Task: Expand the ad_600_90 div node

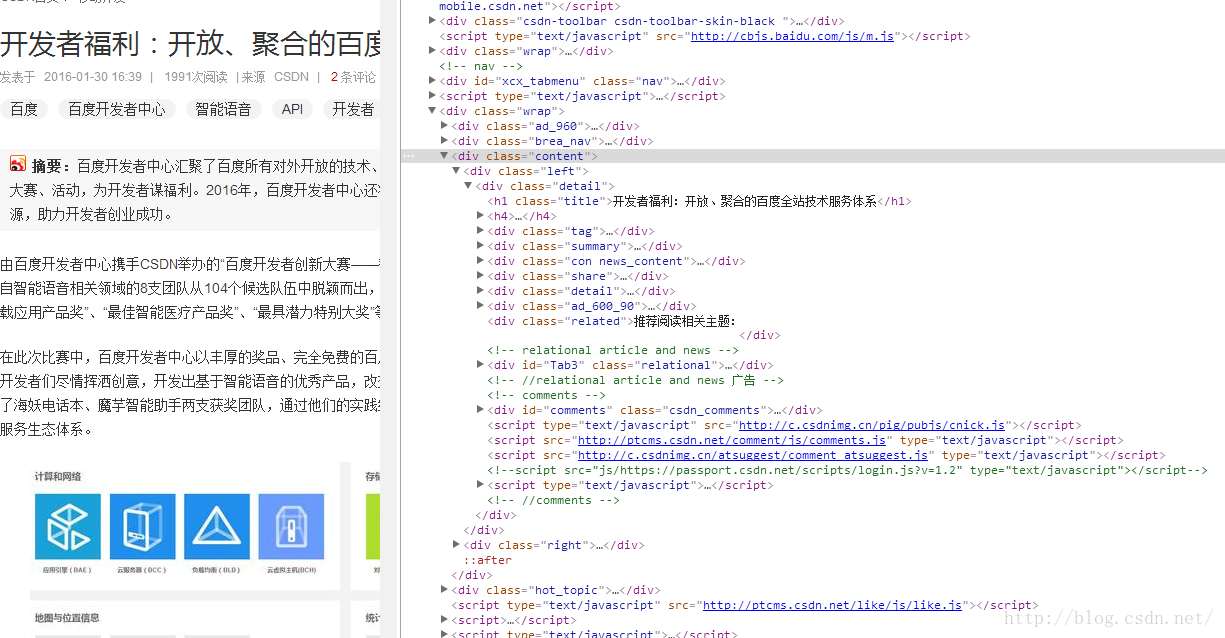Action: tap(481, 306)
